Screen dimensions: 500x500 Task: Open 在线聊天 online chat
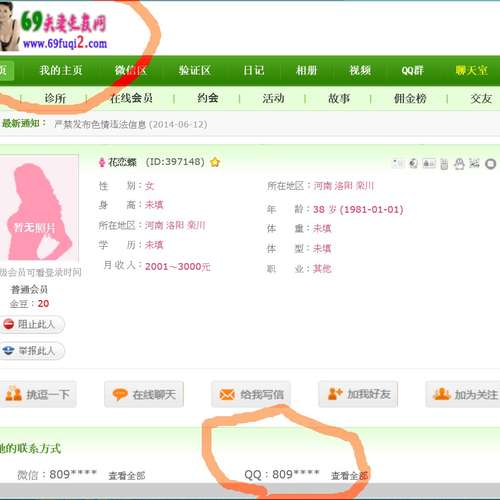coord(144,394)
